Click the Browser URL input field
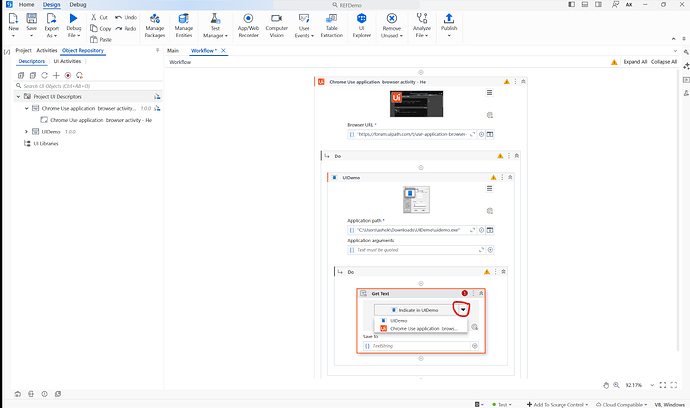 coord(412,134)
